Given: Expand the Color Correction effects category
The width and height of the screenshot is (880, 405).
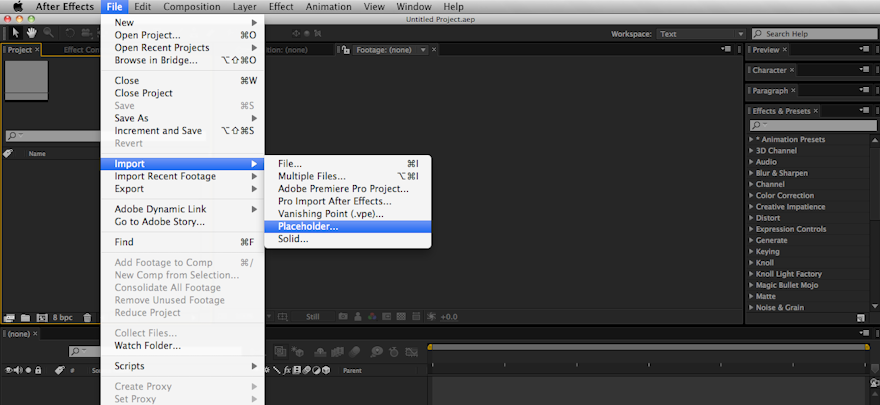Looking at the screenshot, I should pos(753,195).
